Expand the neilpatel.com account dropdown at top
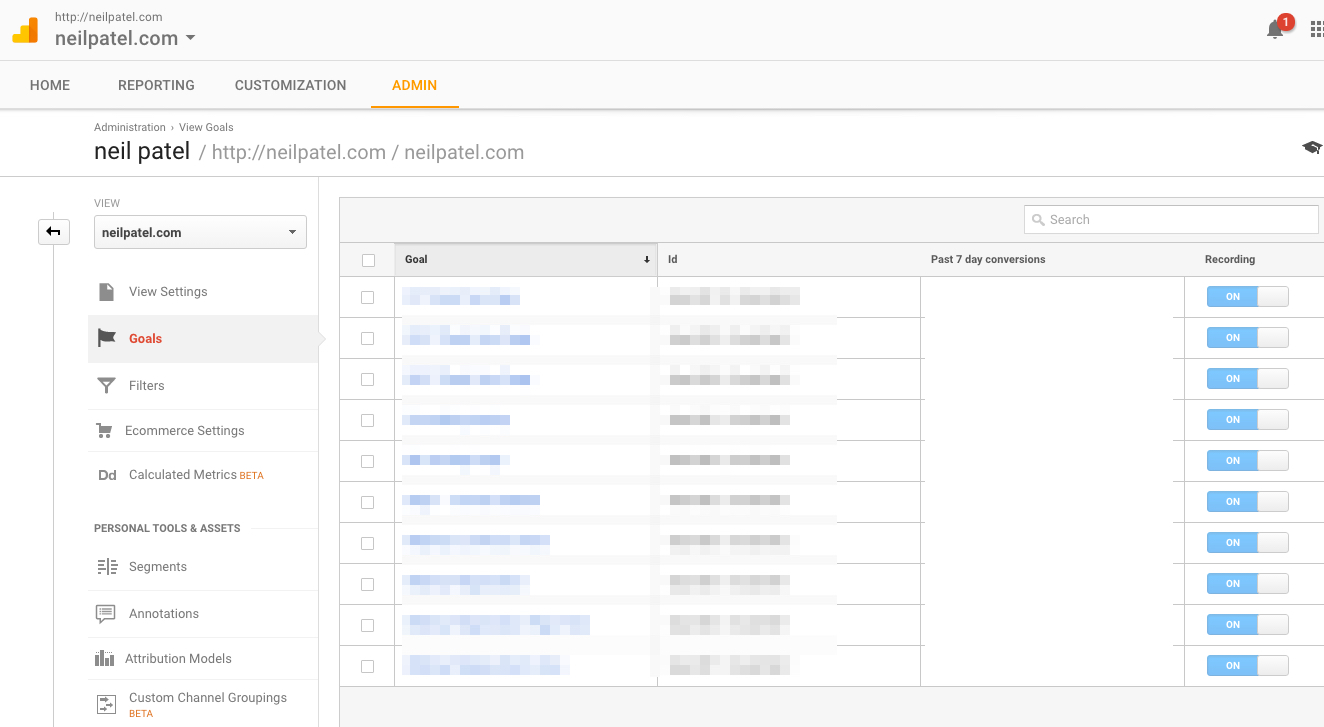The image size is (1324, 727). point(125,39)
